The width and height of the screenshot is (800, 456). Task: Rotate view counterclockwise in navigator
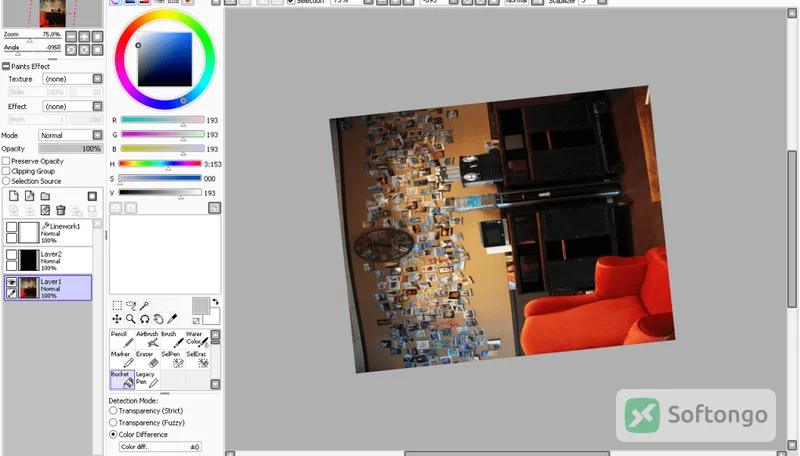pos(71,49)
